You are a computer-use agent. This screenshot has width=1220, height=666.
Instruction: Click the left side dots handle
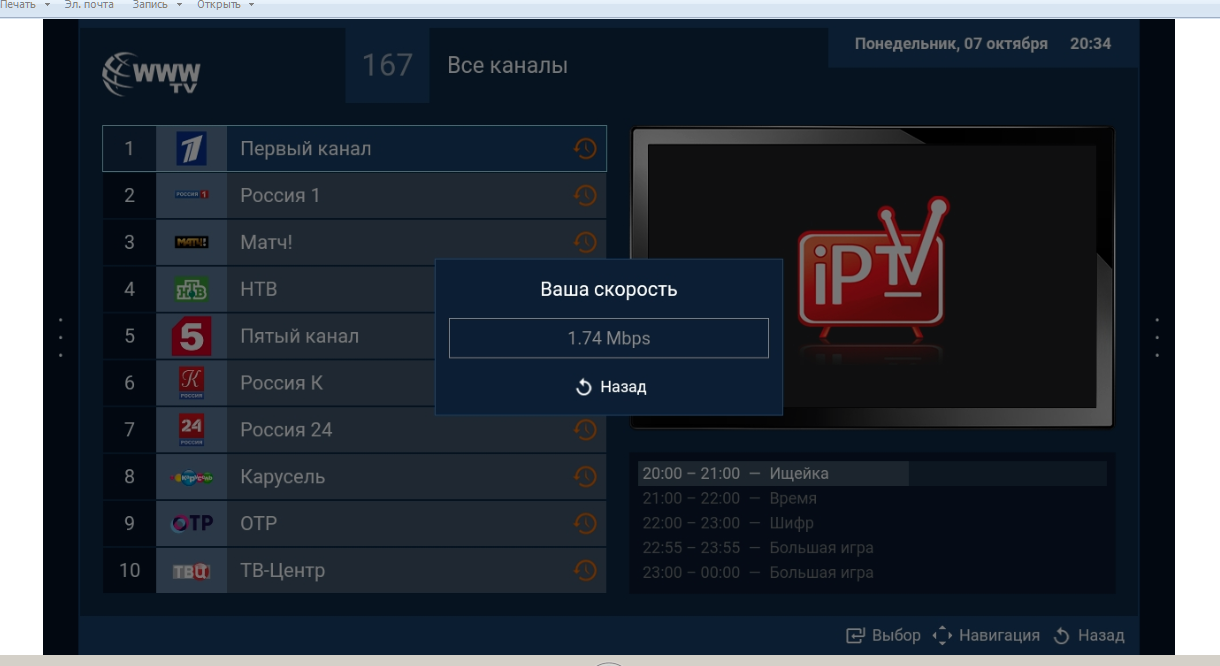coord(61,338)
